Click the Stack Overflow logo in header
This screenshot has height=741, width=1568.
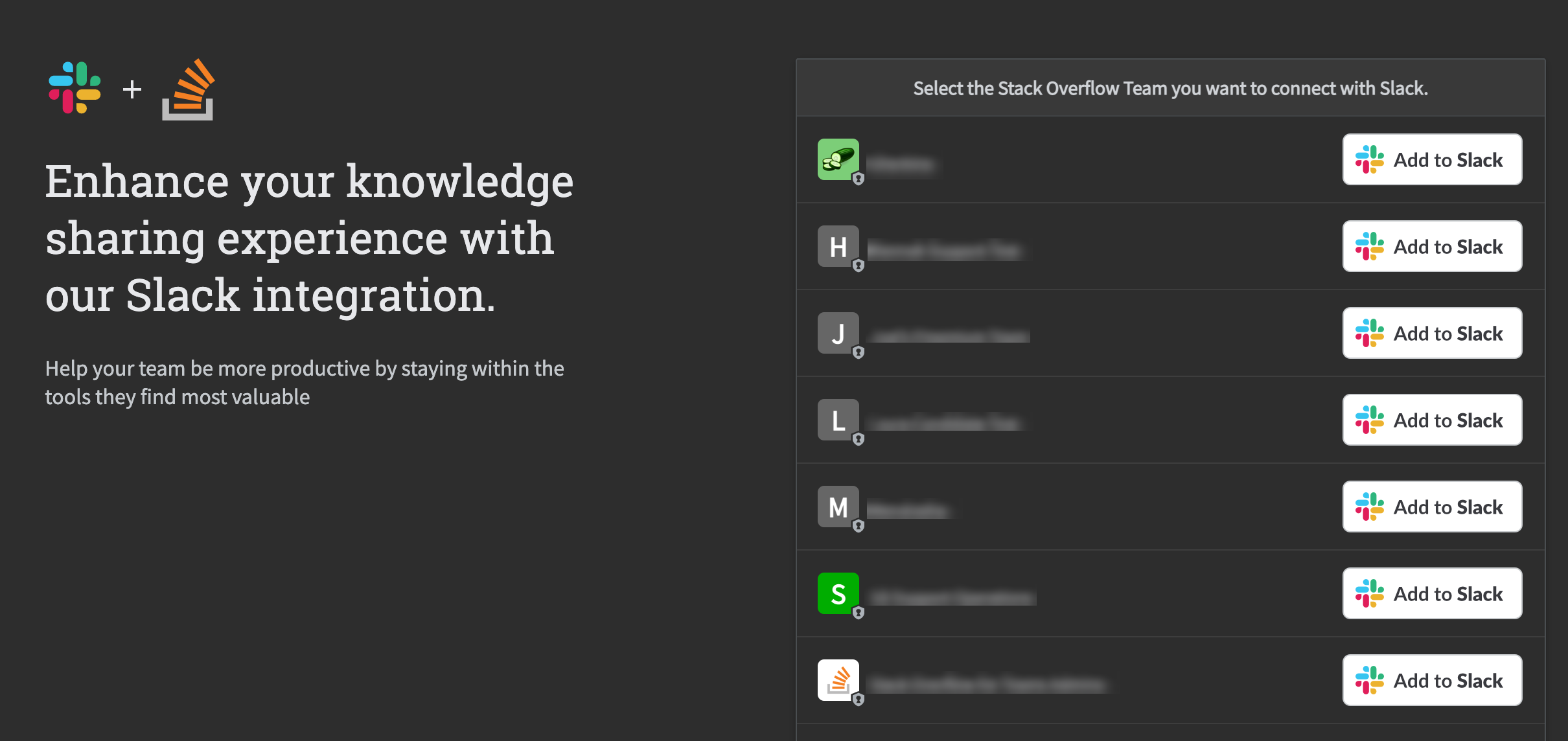click(x=188, y=89)
